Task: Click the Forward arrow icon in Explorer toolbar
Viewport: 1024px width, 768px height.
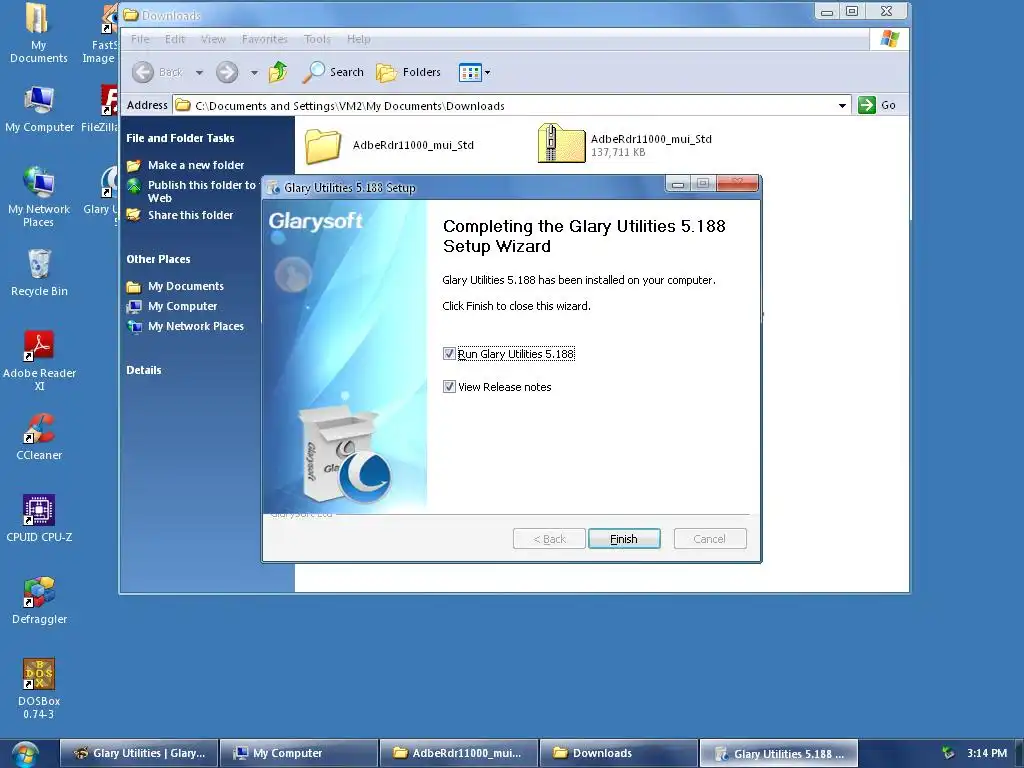Action: point(227,72)
